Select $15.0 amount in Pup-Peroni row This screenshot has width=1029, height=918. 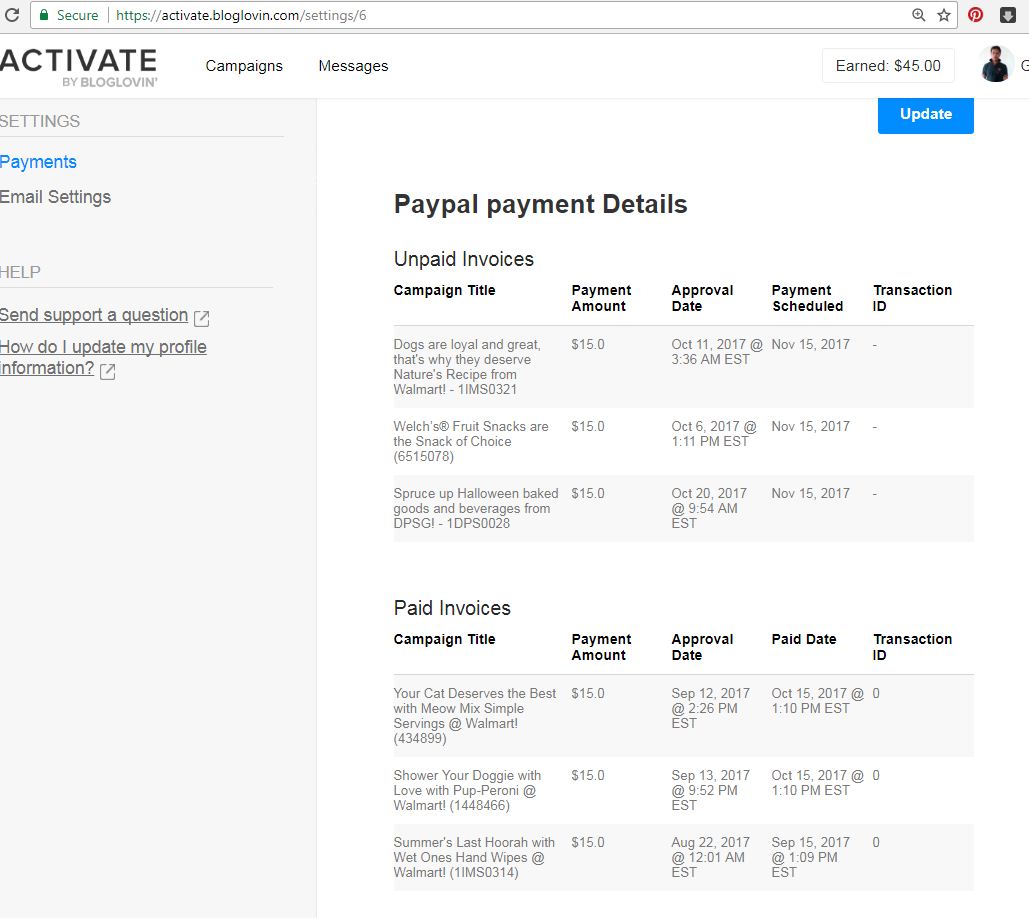588,776
